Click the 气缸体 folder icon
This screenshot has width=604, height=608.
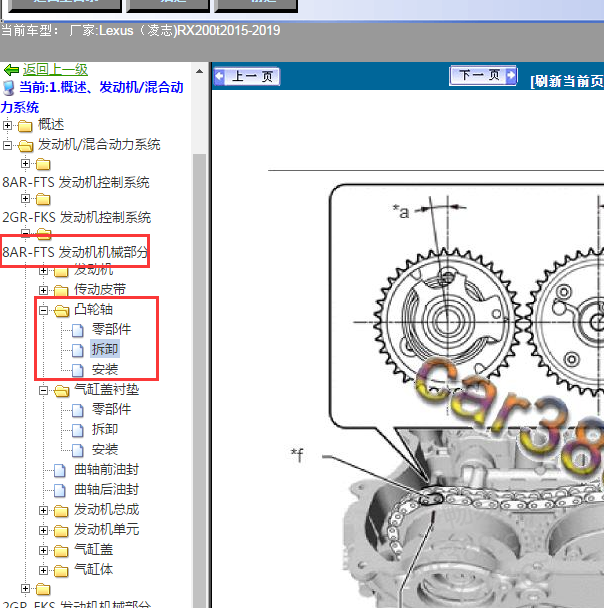click(61, 570)
